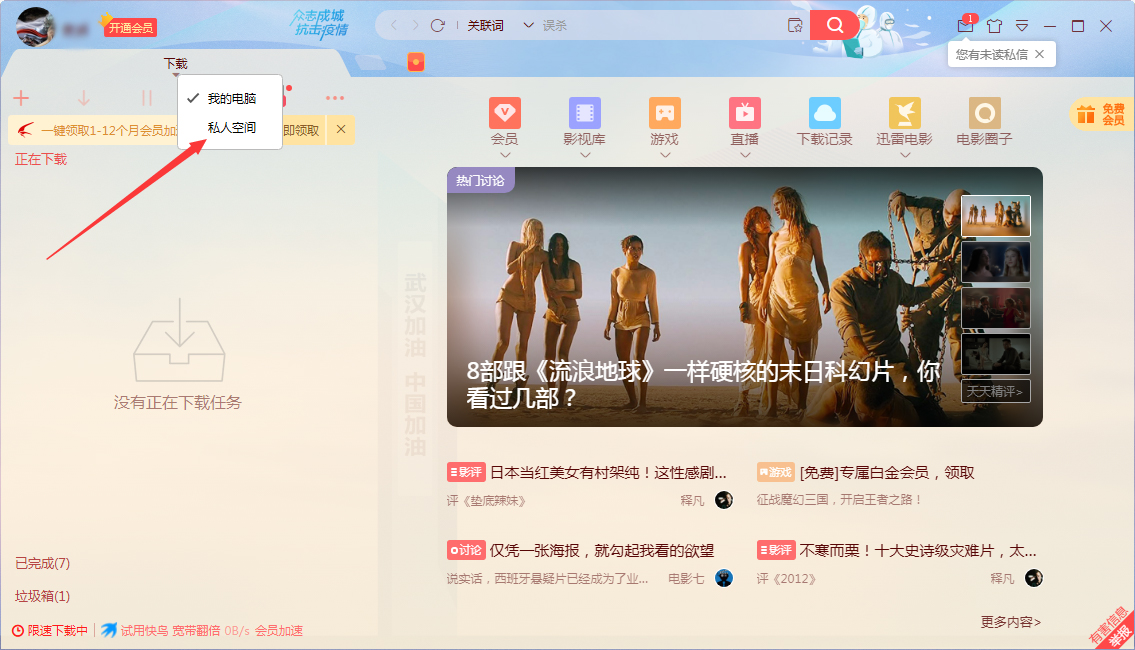Create a new download task with the plus icon

(21, 97)
